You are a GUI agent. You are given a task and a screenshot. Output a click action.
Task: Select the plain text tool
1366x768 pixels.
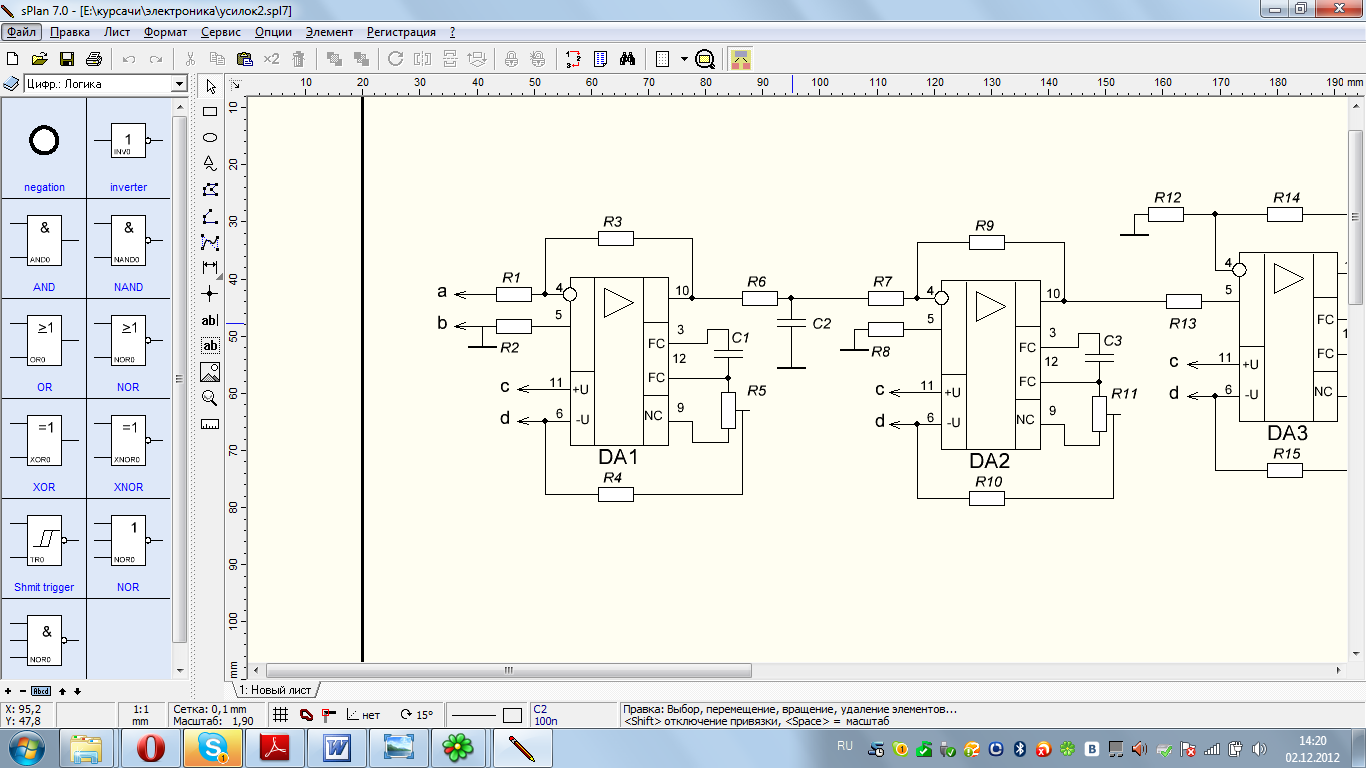coord(210,320)
